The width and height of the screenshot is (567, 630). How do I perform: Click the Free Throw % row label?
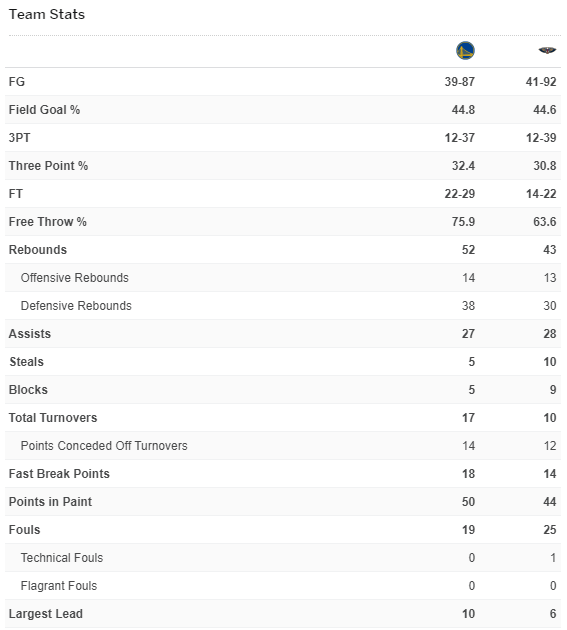[x=47, y=222]
